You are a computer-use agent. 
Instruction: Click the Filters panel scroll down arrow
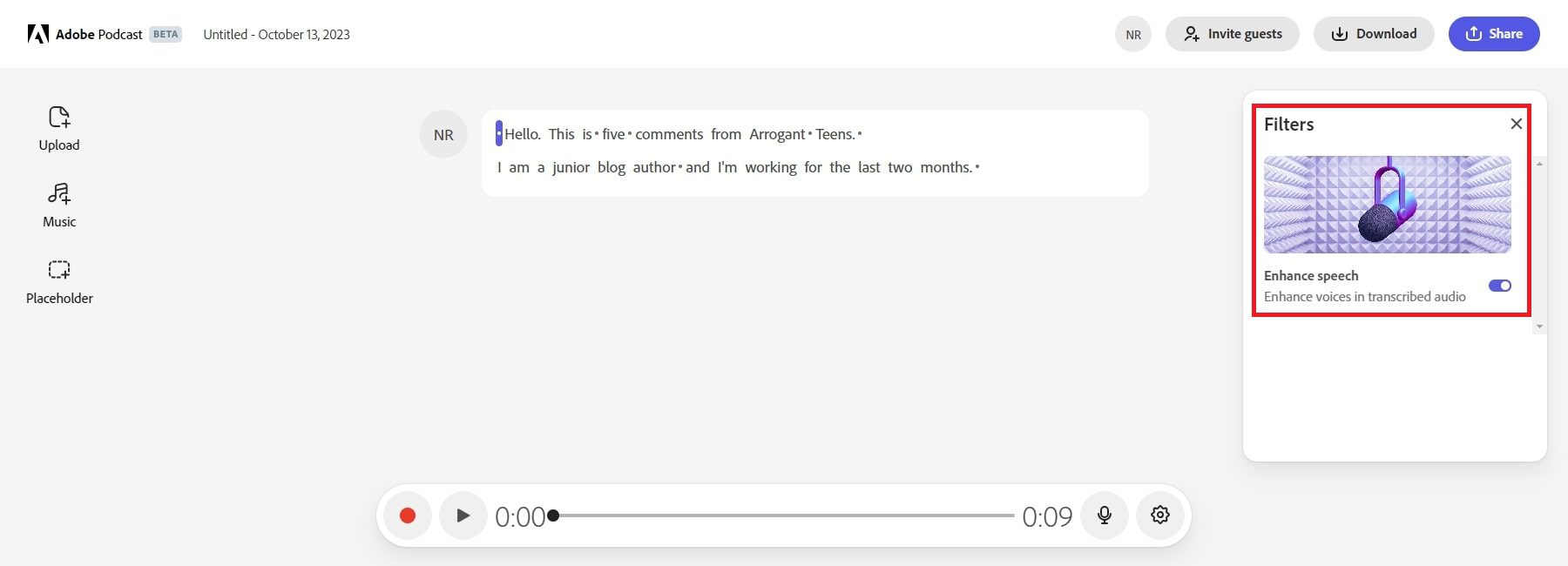(1540, 327)
